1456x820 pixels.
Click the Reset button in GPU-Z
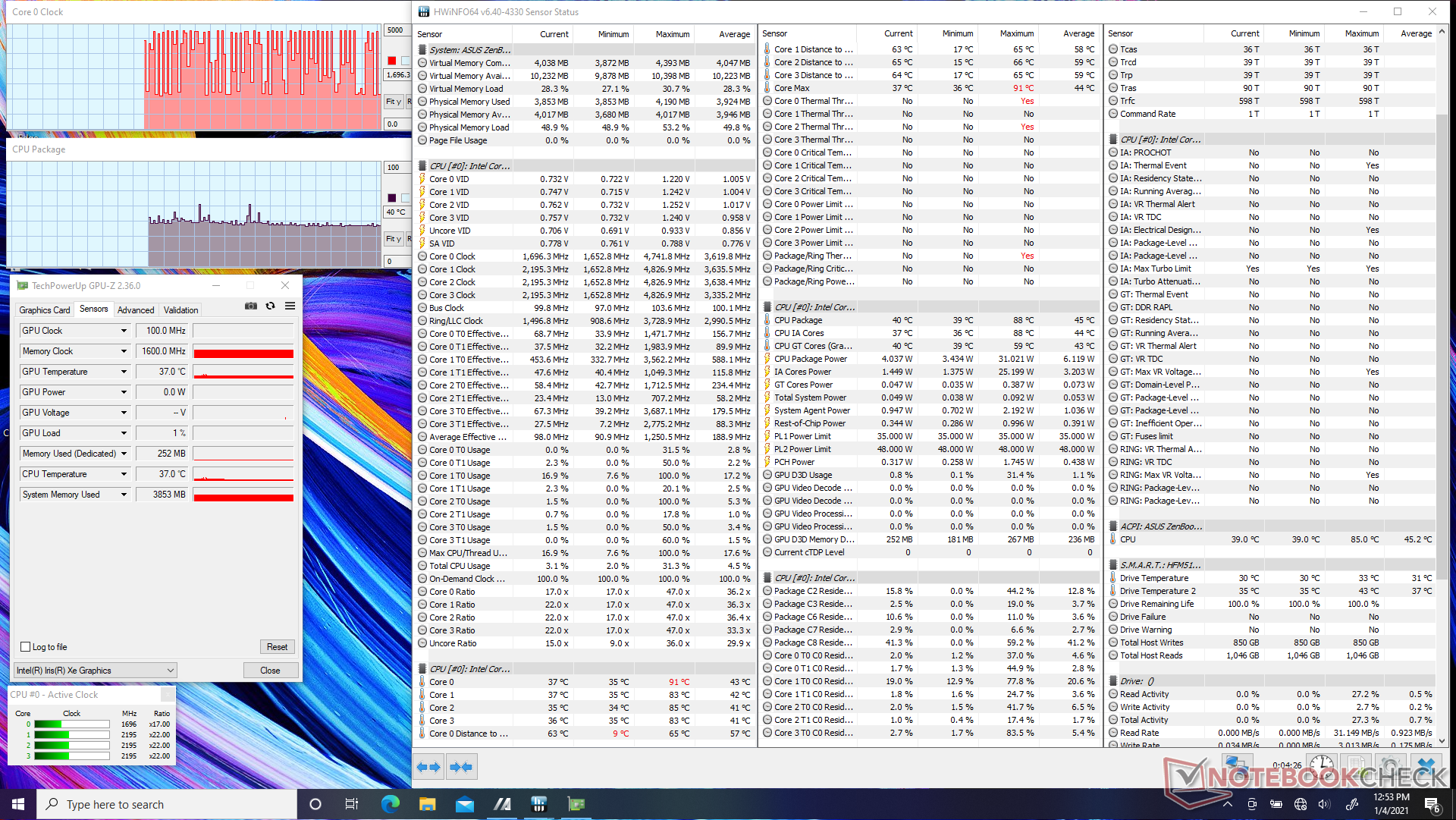pyautogui.click(x=277, y=647)
